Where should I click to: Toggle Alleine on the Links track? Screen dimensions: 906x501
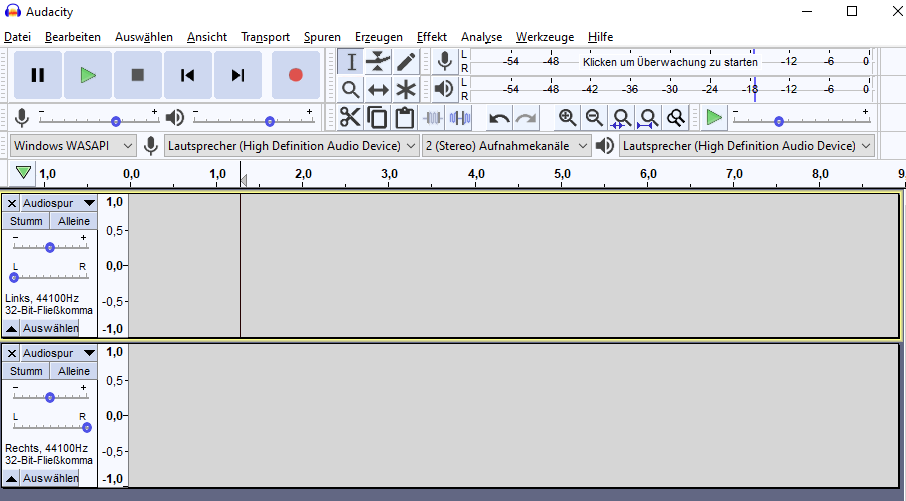pos(74,221)
